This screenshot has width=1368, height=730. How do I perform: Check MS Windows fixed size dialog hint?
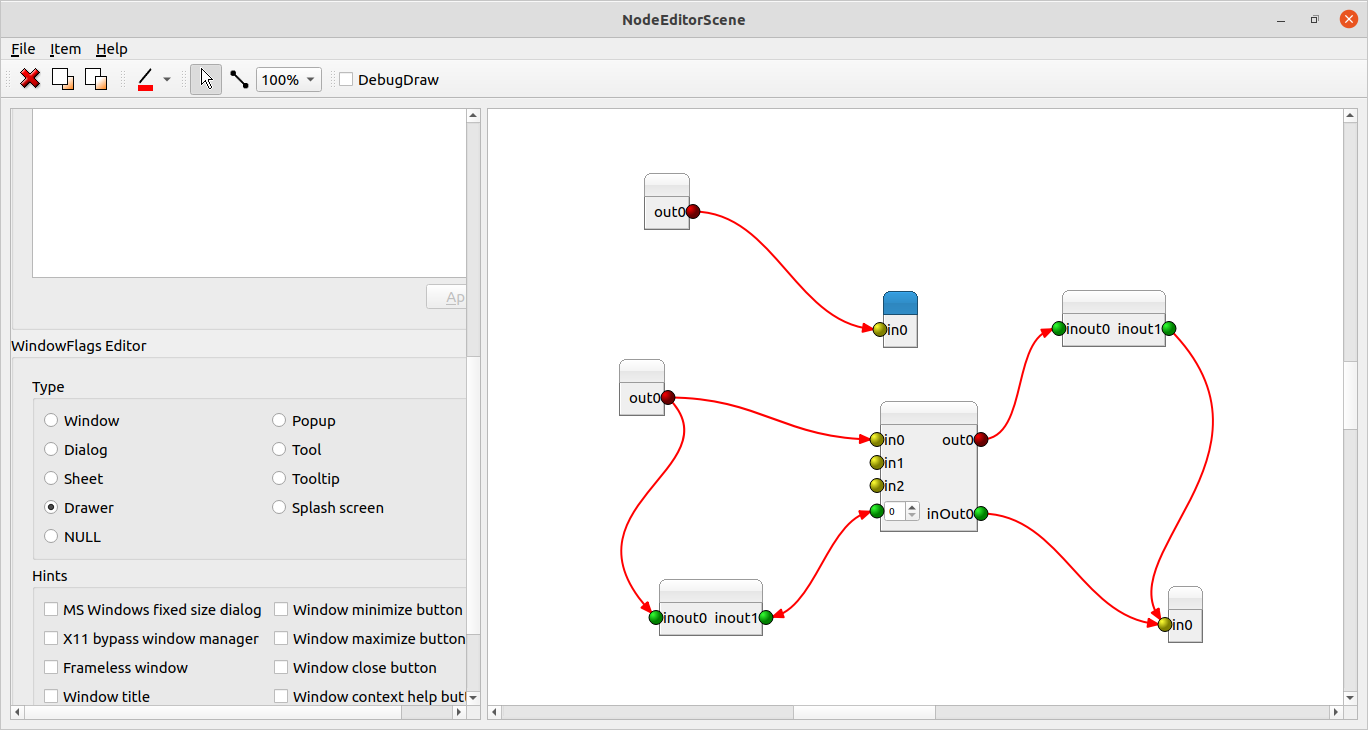51,610
